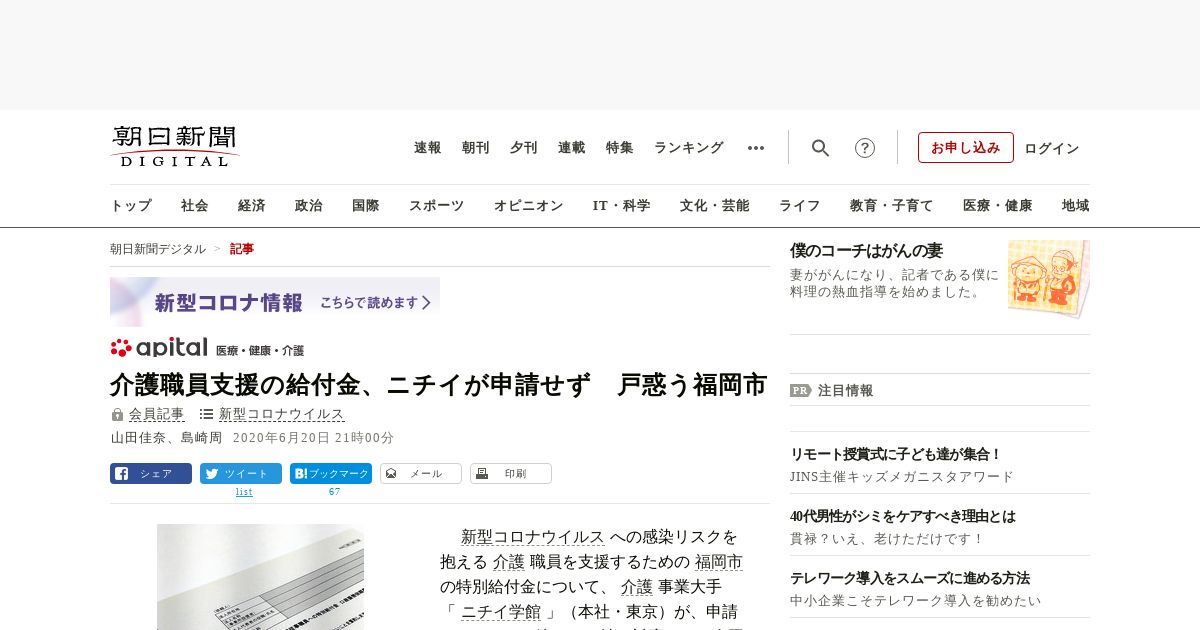The height and width of the screenshot is (630, 1200).
Task: Go to the トップ section tab
Action: point(131,206)
